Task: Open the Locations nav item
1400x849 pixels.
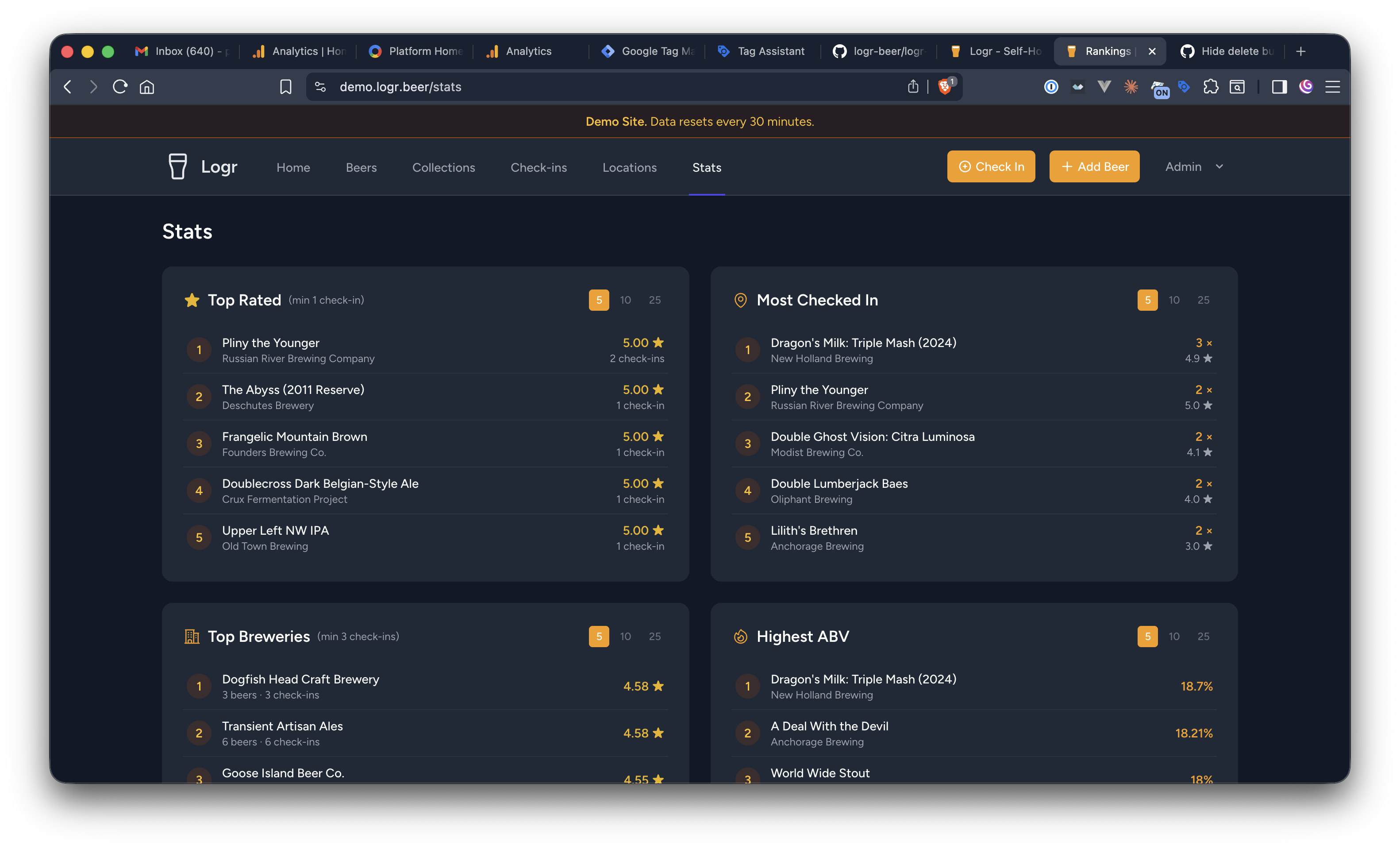Action: [630, 168]
